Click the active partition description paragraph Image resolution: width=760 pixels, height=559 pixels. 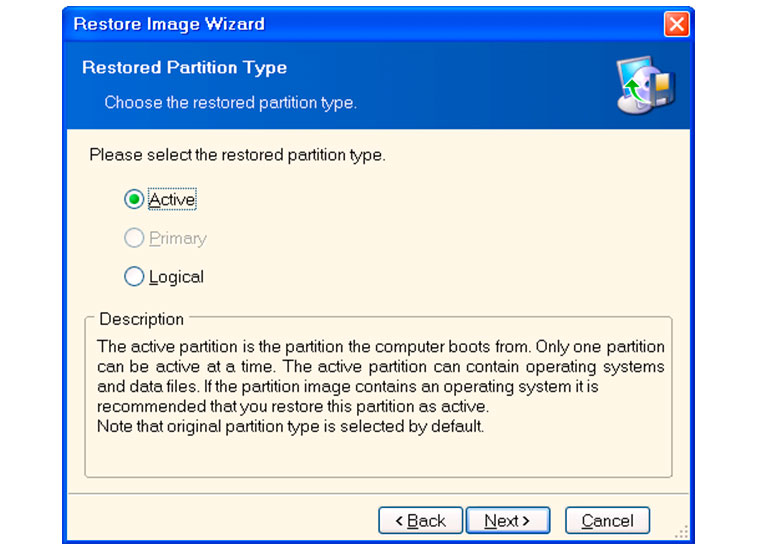click(x=380, y=376)
